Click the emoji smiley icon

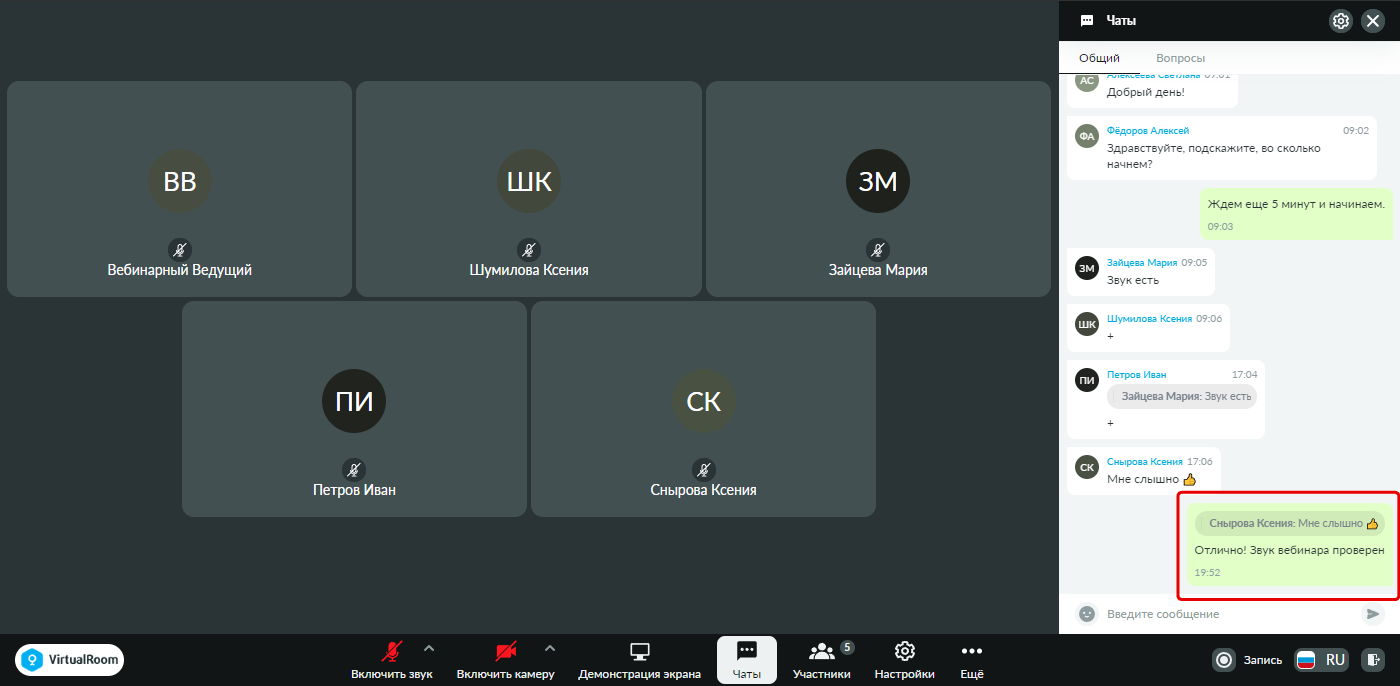coord(1086,613)
